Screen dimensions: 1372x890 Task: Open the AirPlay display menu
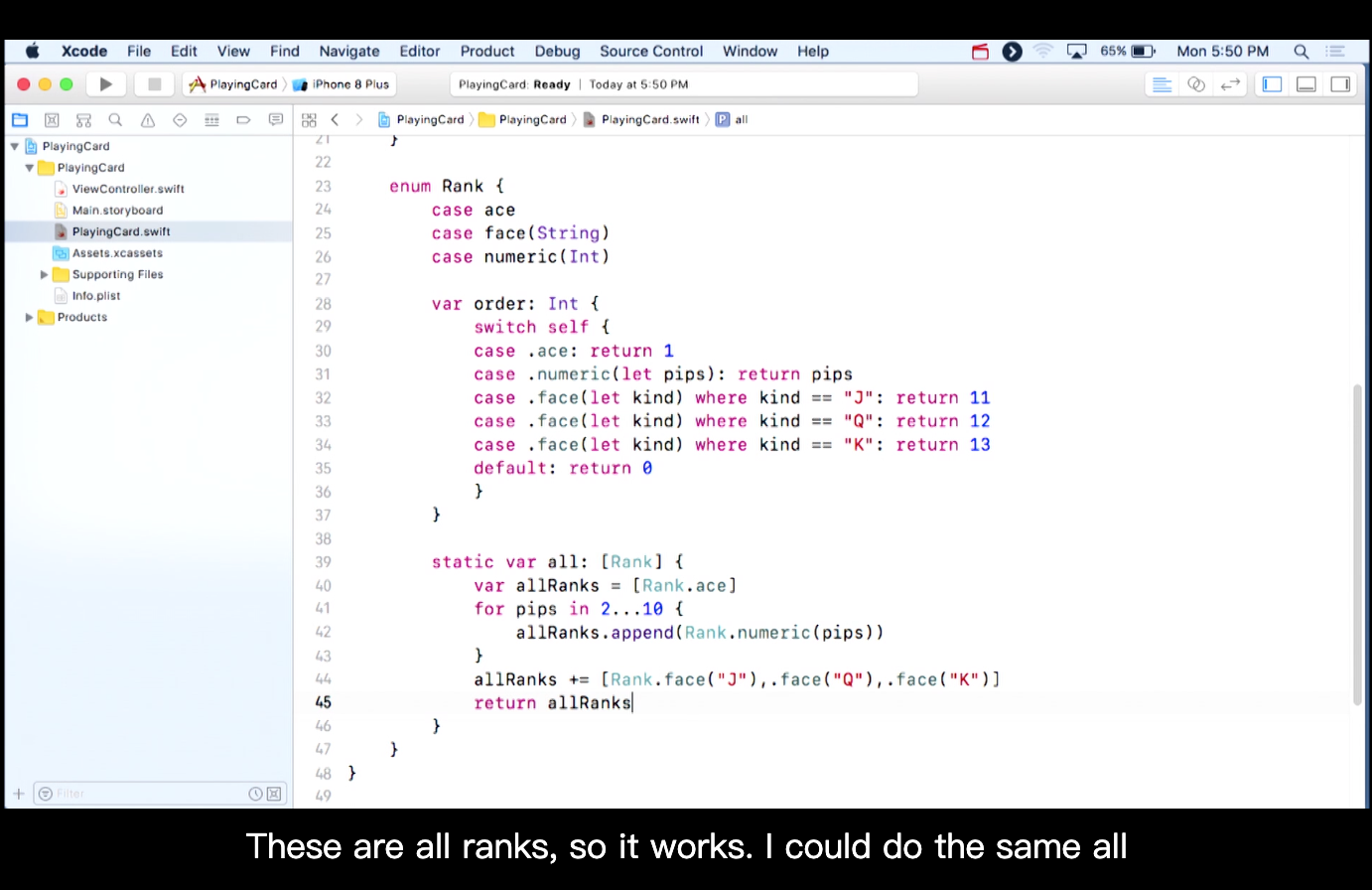[x=1076, y=52]
